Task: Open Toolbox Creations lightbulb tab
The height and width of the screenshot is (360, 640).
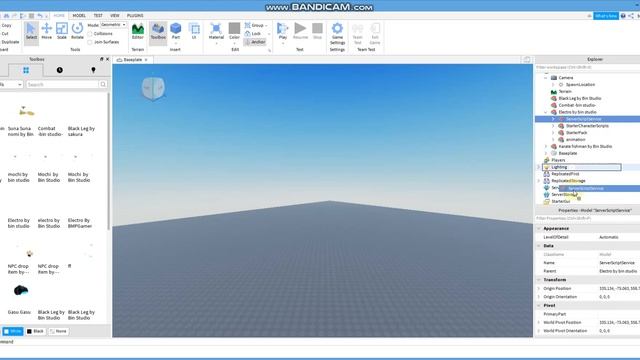Action: 93,70
